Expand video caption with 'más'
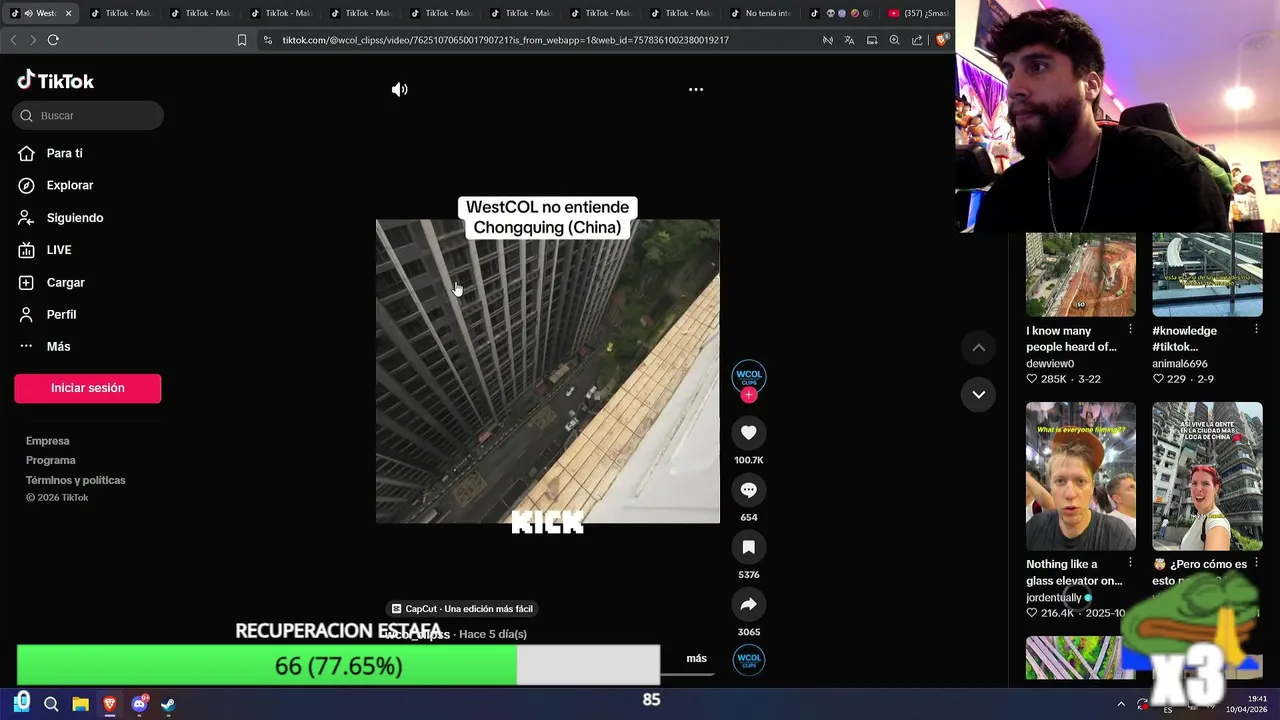 tap(696, 658)
